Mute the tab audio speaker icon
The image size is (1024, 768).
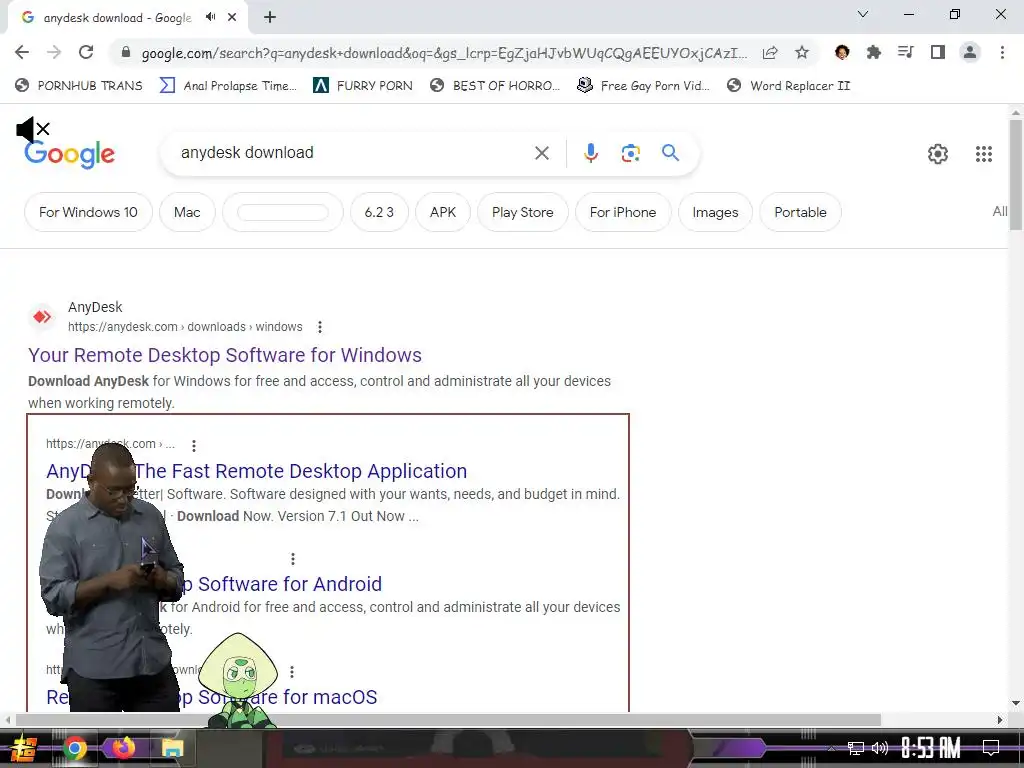pyautogui.click(x=210, y=17)
